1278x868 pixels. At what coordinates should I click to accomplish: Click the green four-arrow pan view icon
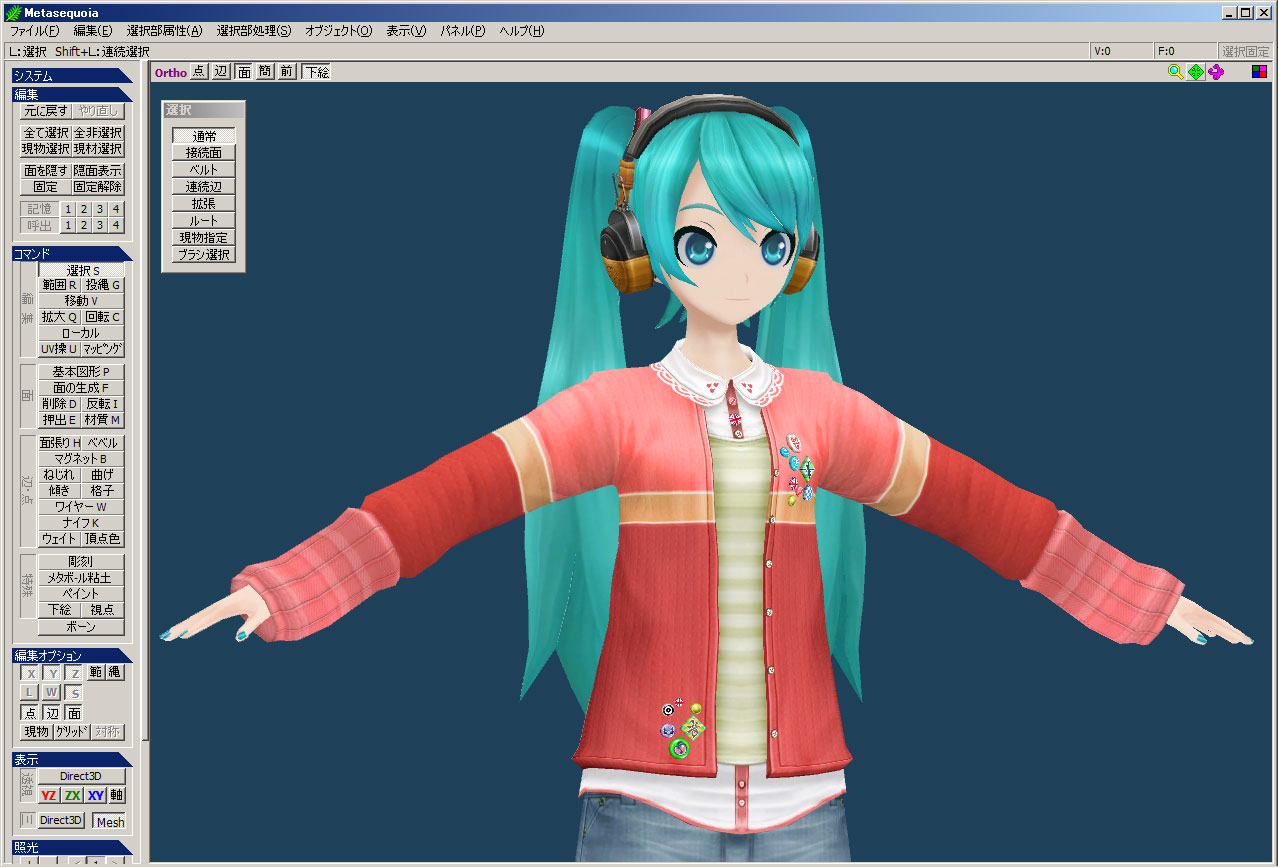(1196, 72)
